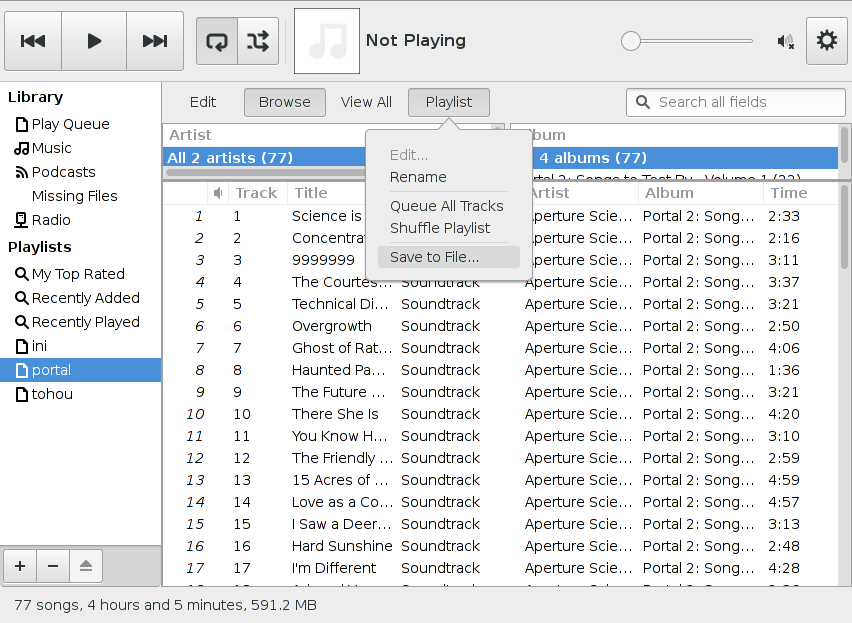Click the time value "2:16"
This screenshot has width=852, height=623.
(784, 238)
